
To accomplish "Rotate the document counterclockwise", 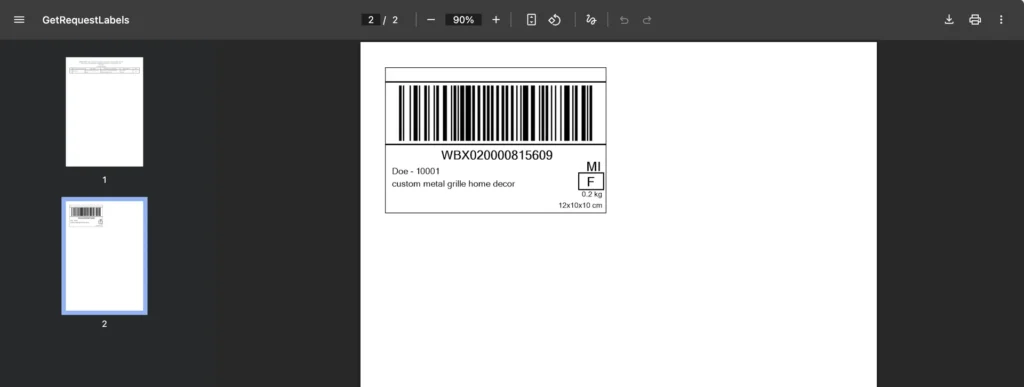I will pyautogui.click(x=554, y=20).
